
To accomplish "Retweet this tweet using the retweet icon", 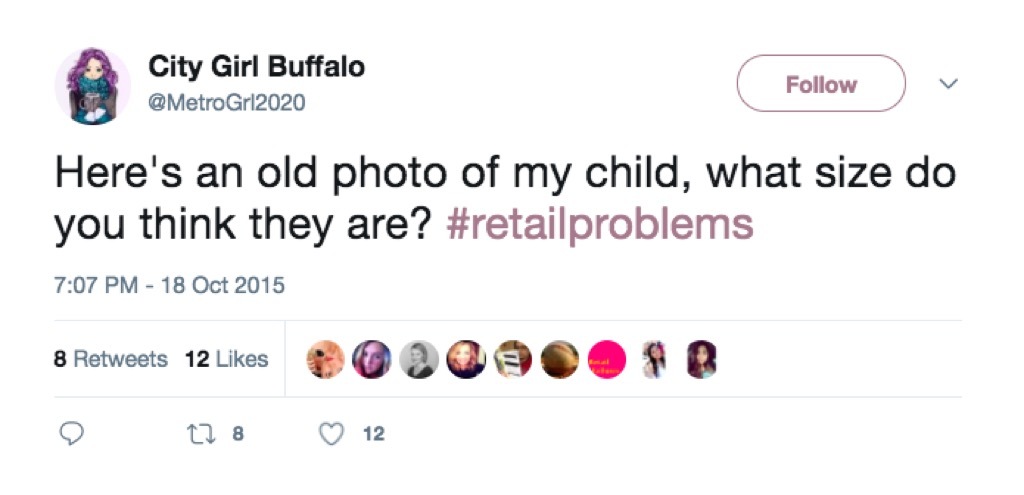I will tap(197, 434).
